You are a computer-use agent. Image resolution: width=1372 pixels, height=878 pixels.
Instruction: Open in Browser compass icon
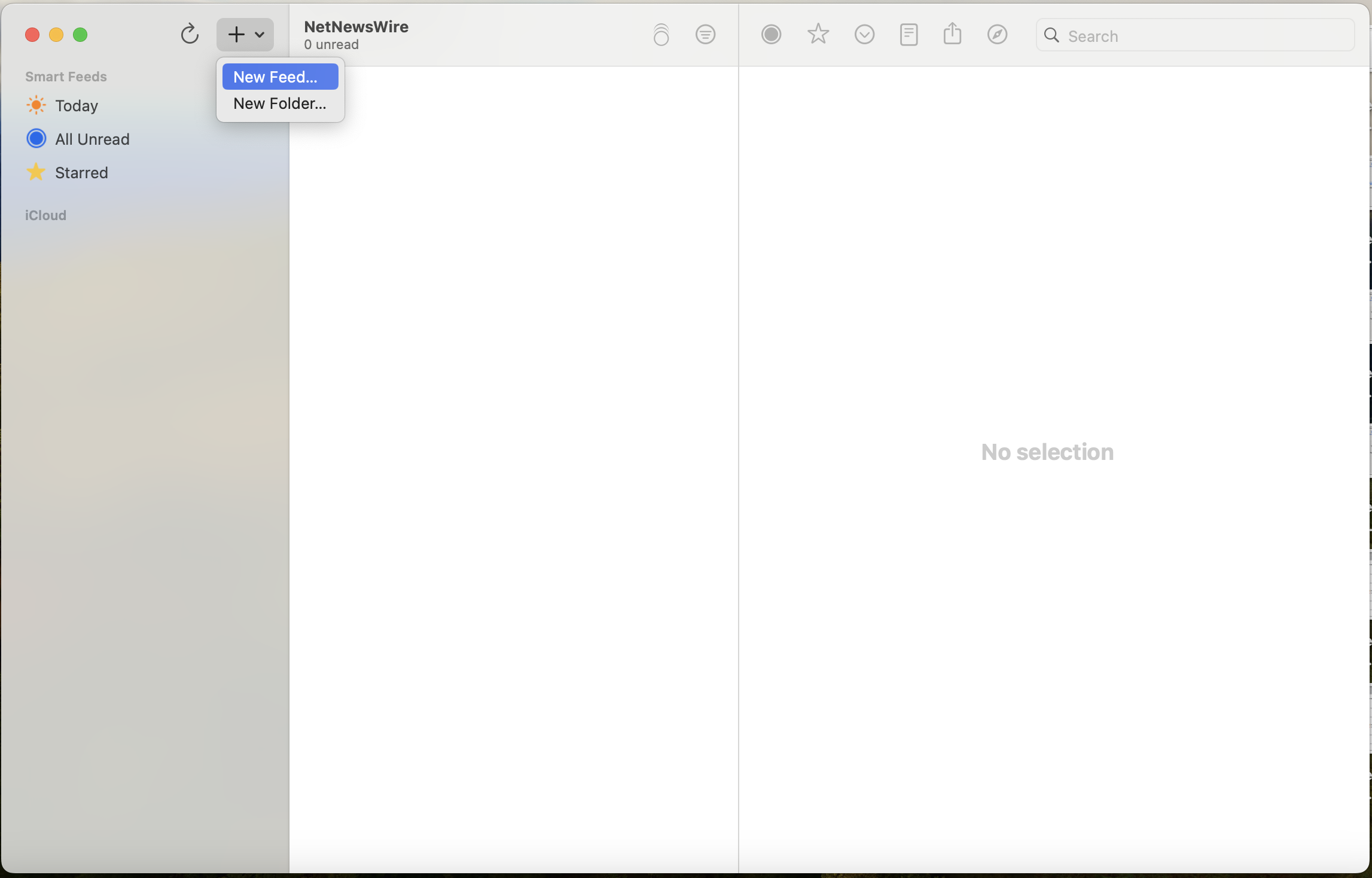997,35
